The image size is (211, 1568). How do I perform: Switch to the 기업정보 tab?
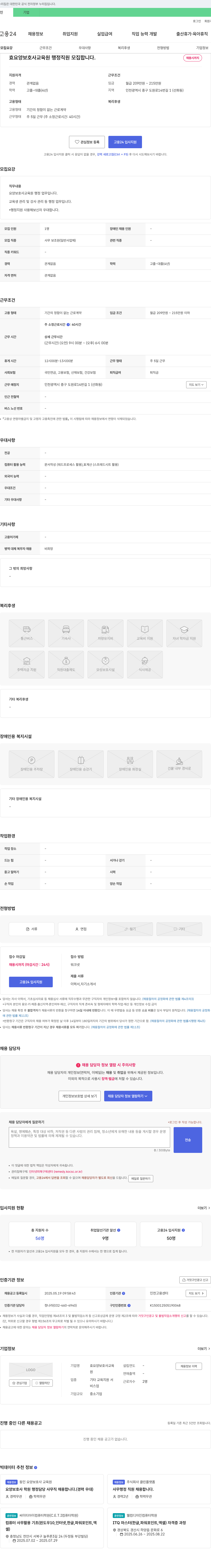[x=202, y=48]
